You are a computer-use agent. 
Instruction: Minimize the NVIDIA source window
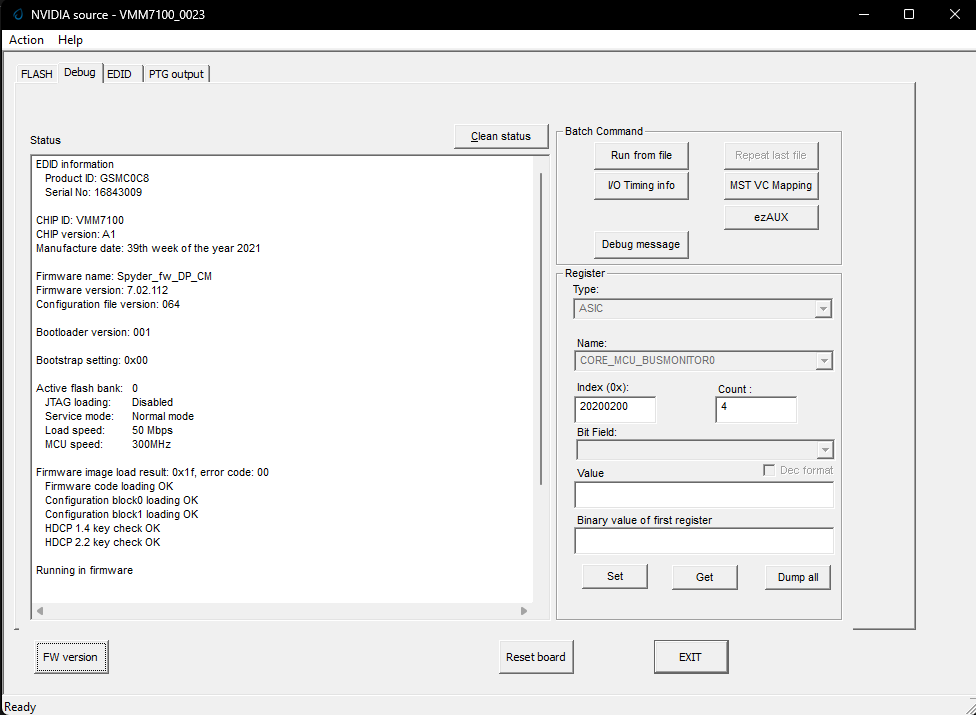864,14
